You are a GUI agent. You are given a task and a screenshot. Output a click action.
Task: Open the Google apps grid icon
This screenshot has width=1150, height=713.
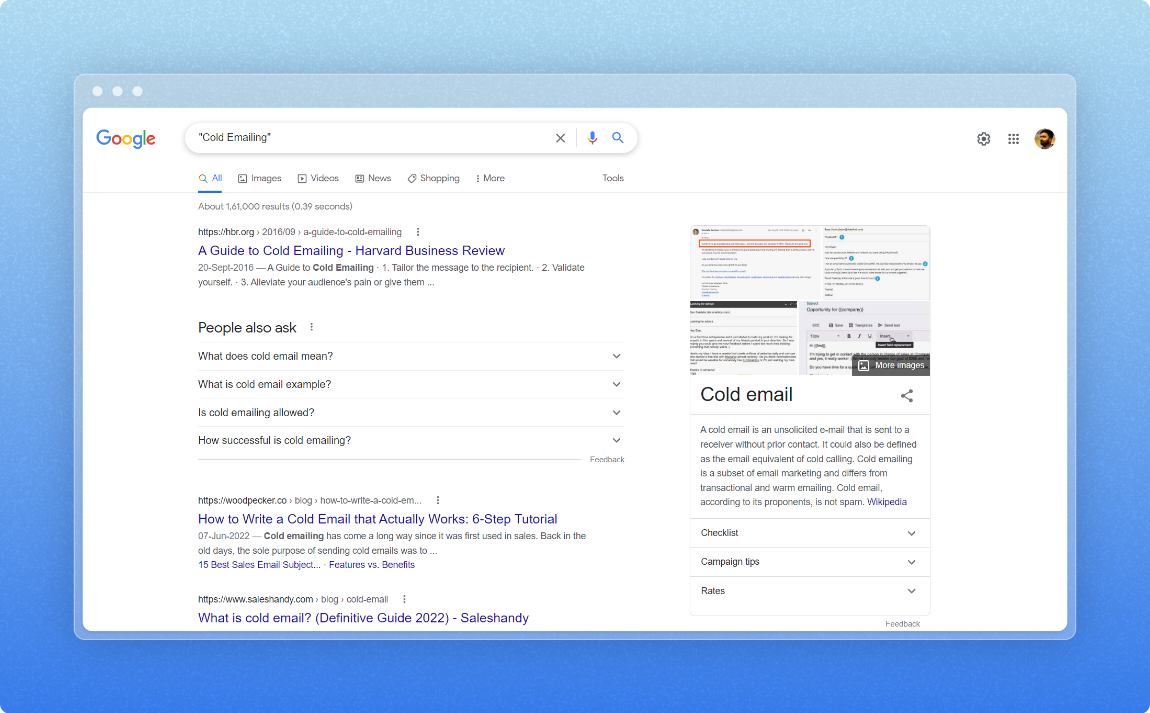pyautogui.click(x=1013, y=139)
